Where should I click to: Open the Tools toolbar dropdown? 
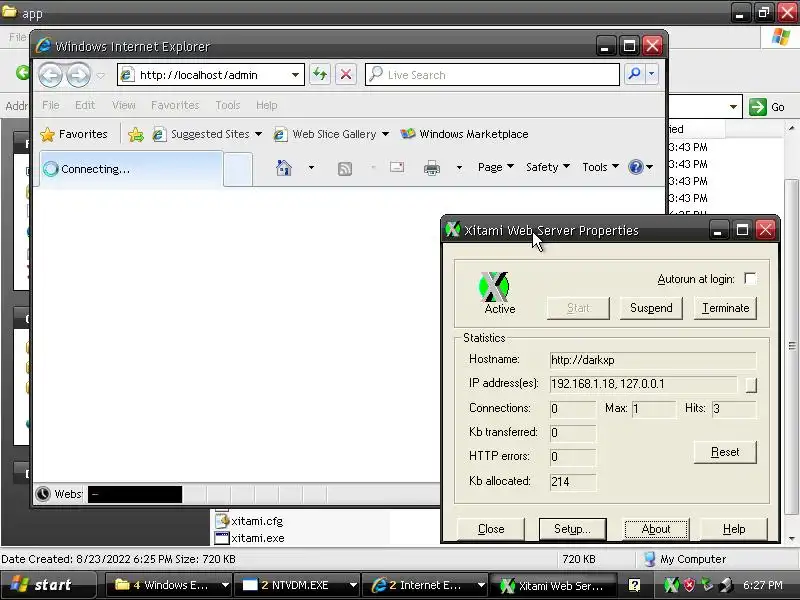tap(601, 167)
